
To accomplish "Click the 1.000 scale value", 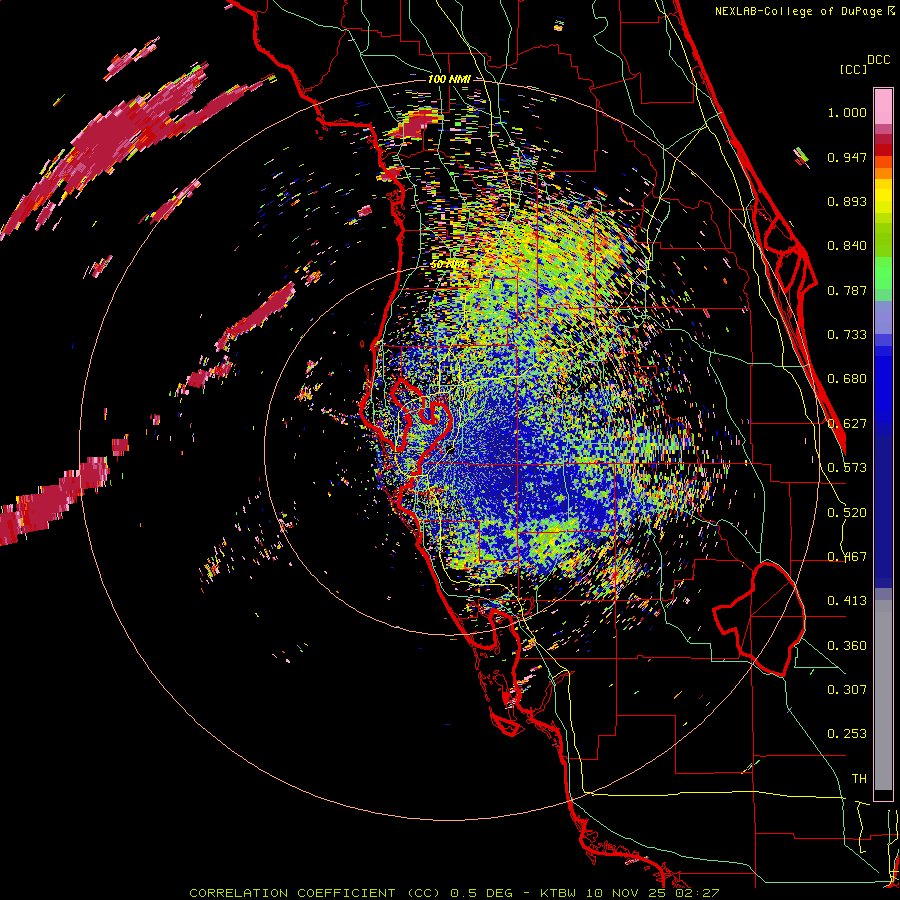I will click(x=847, y=112).
